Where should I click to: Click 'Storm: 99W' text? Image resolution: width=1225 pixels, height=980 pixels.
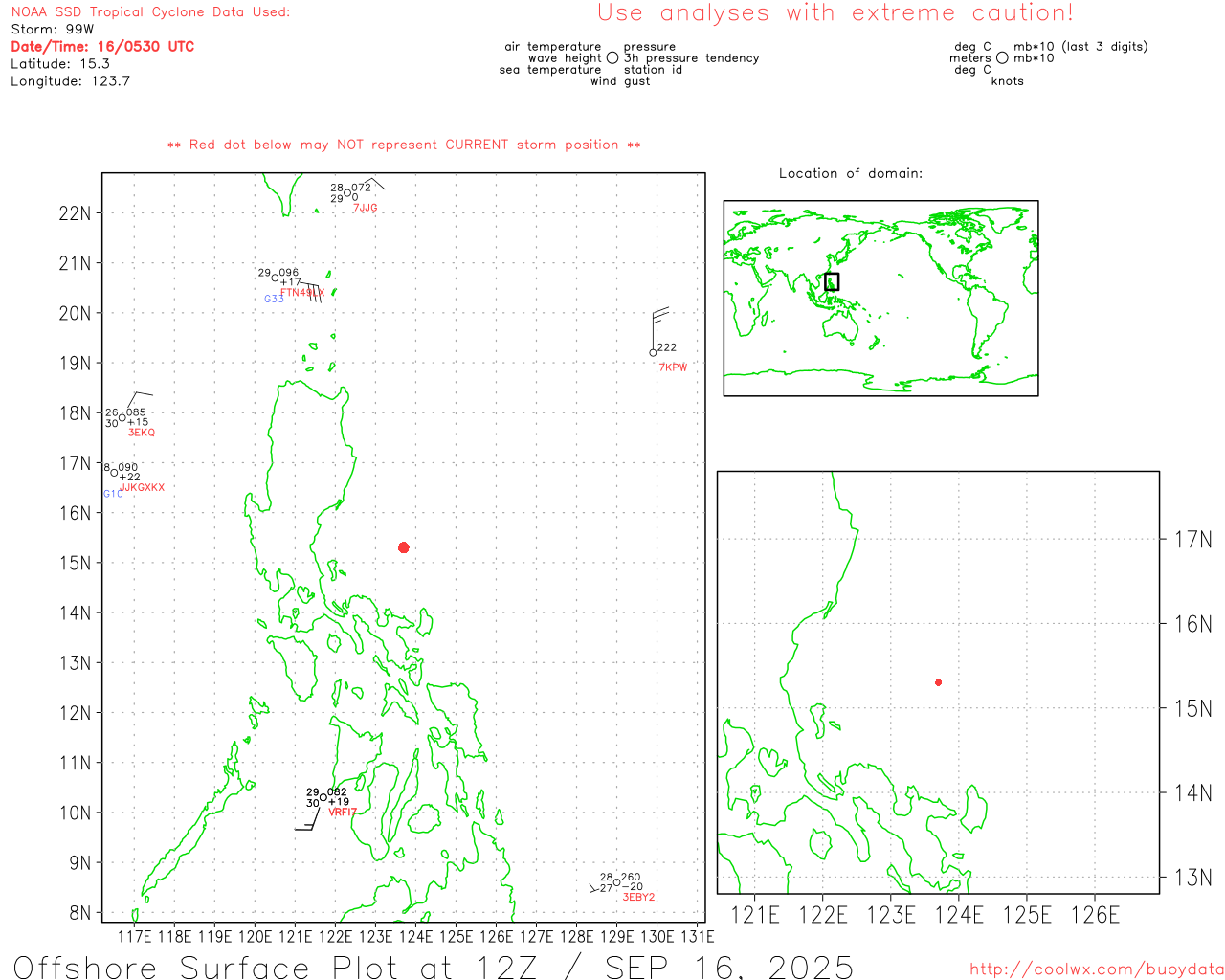[x=53, y=30]
